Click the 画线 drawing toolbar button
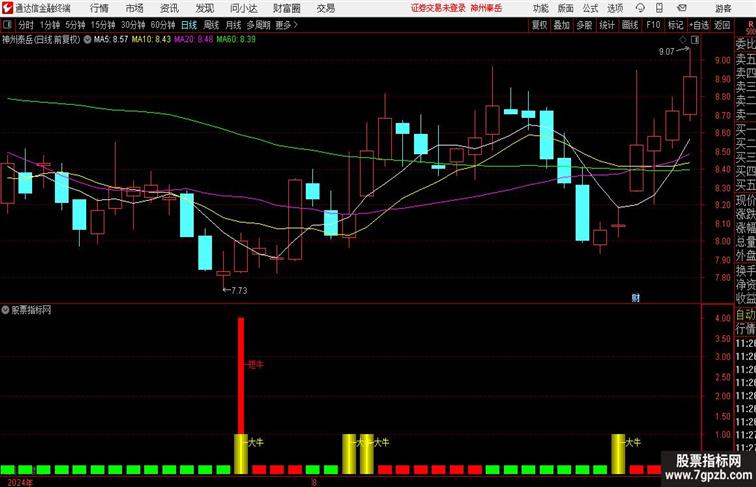Viewport: 756px width, 487px height. click(630, 25)
